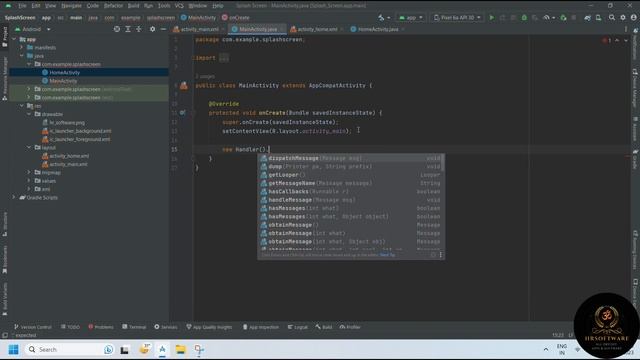Open the Pixel 6a API 30 device dropdown
This screenshot has width=640, height=360.
click(457, 18)
